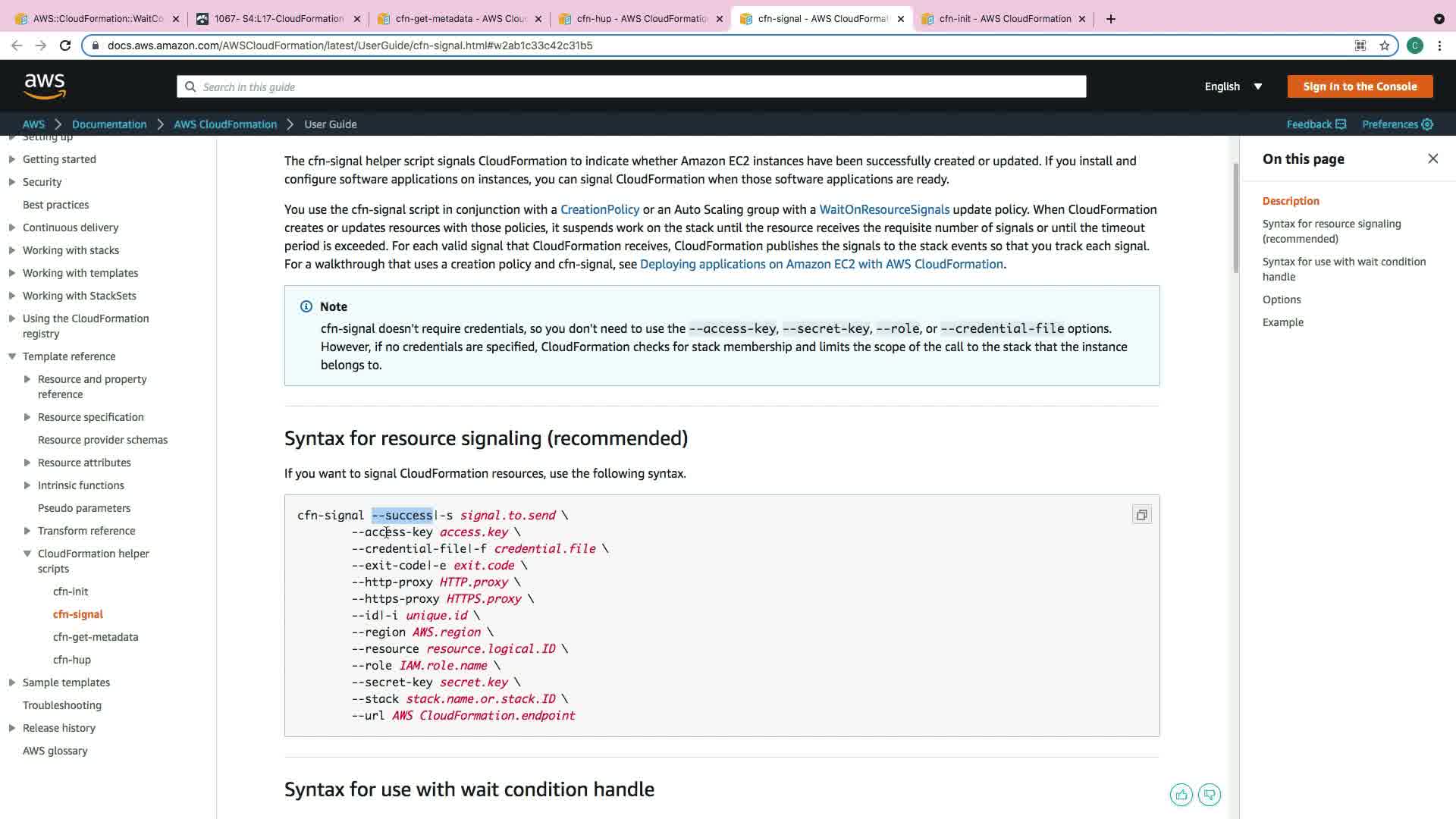Collapse CloudFormation helper scripts section
The width and height of the screenshot is (1456, 819).
(27, 554)
